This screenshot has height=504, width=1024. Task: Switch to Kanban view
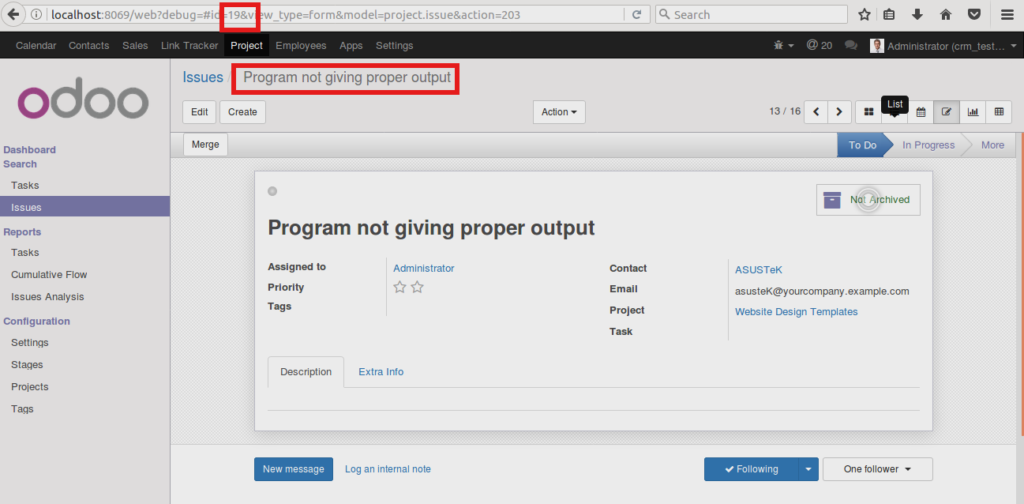point(868,112)
